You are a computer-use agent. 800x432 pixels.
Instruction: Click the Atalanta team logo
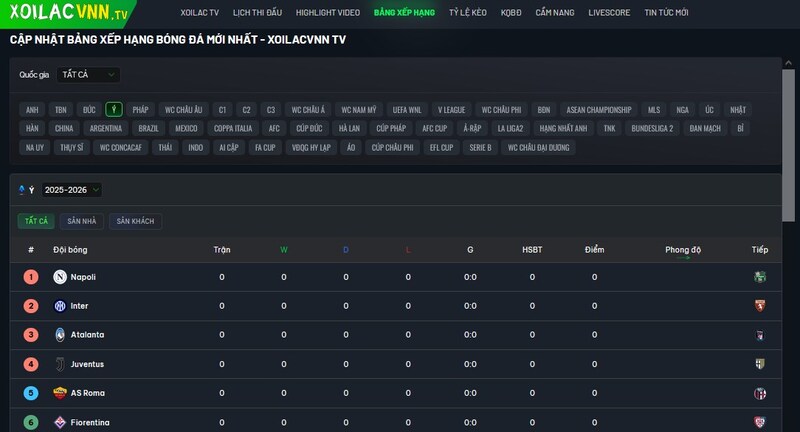[60, 335]
